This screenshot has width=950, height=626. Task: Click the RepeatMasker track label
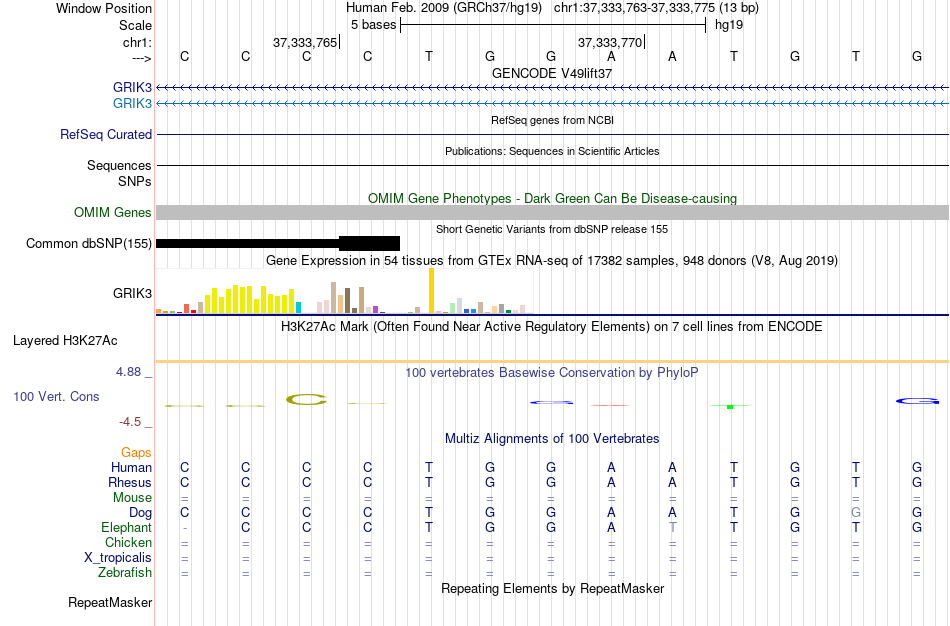click(110, 602)
